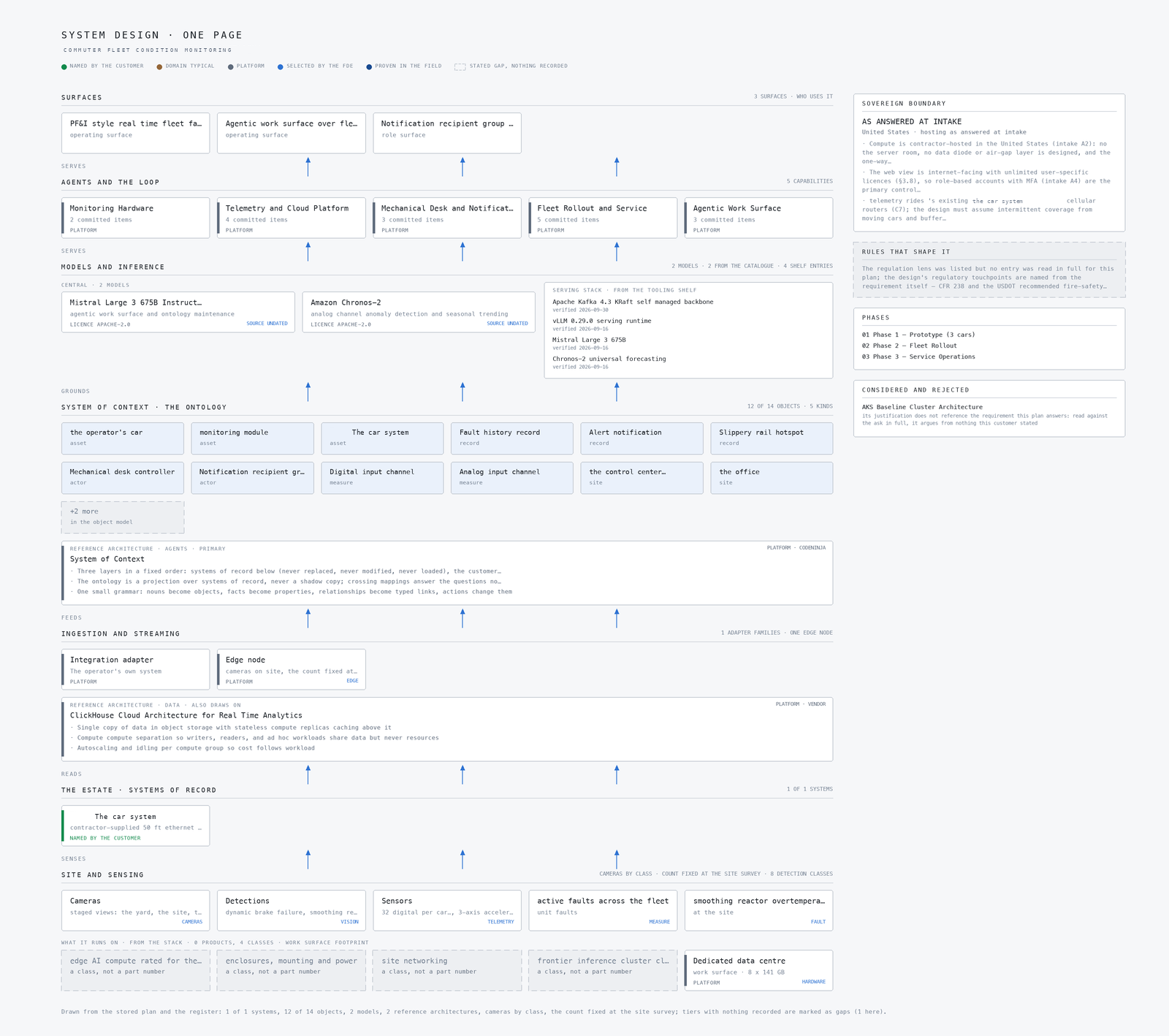
Task: Select the monitoring module asset object
Action: 252,438
